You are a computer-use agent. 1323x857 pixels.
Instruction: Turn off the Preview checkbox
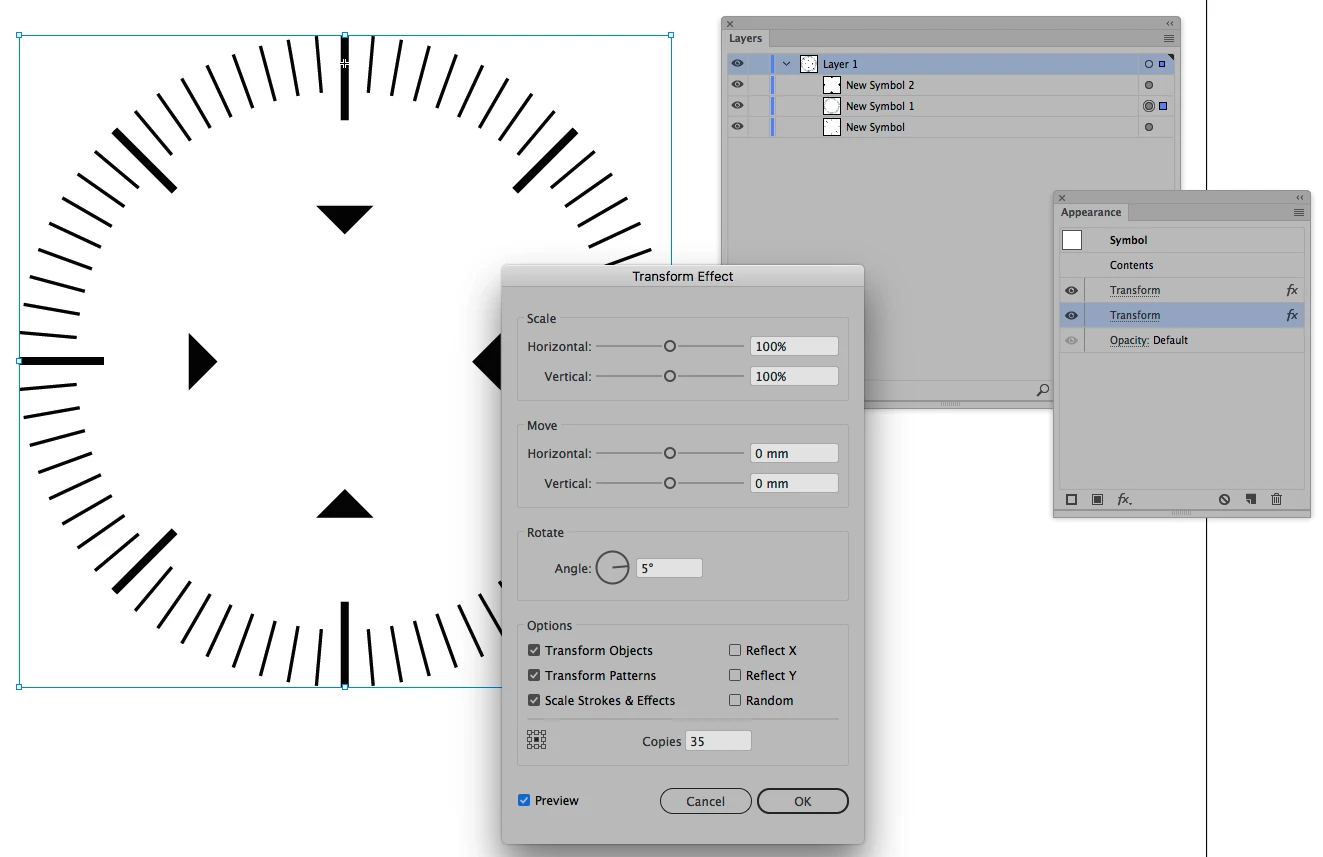tap(524, 800)
